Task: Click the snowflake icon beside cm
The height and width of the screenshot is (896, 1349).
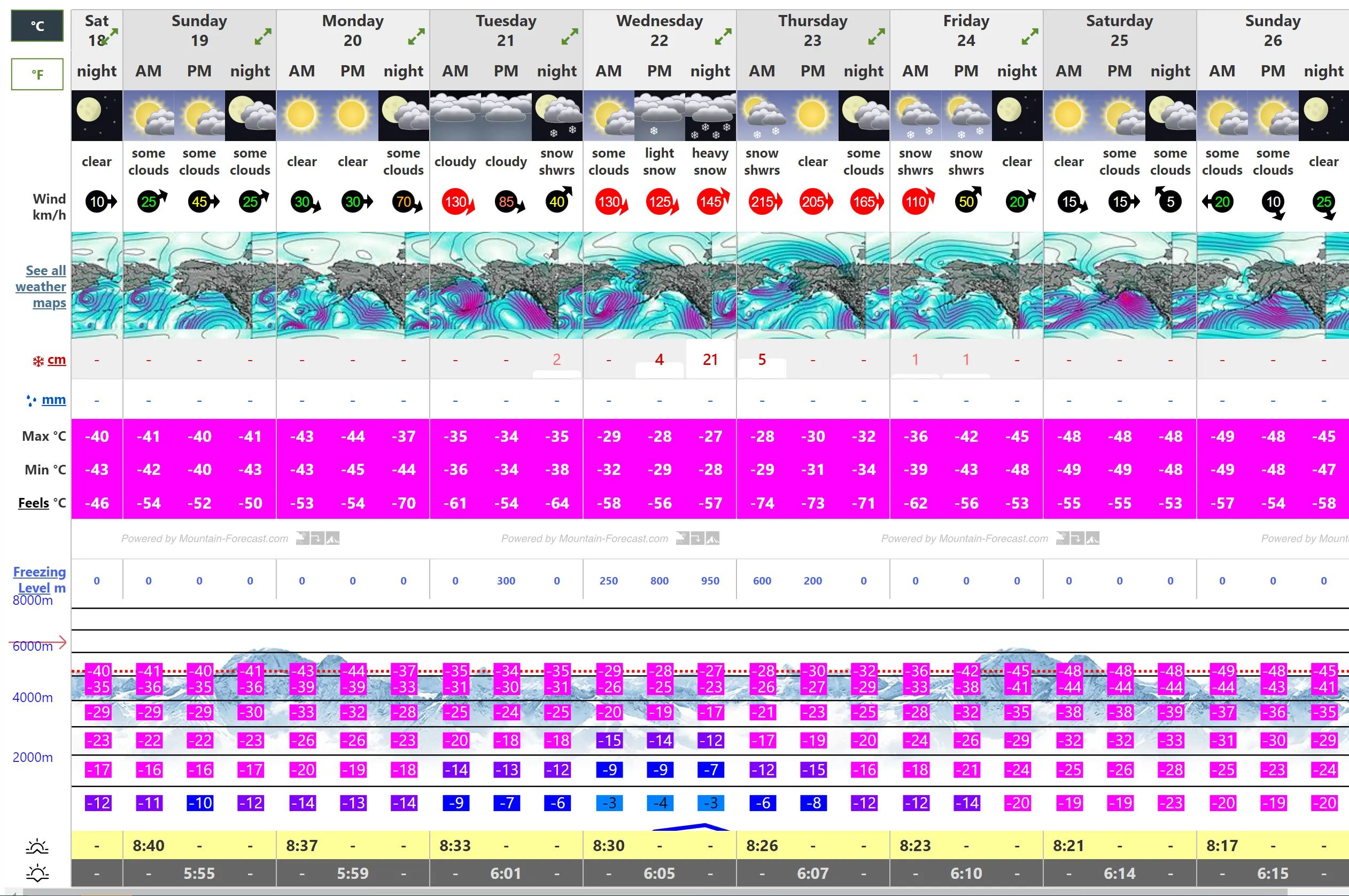Action: point(38,361)
